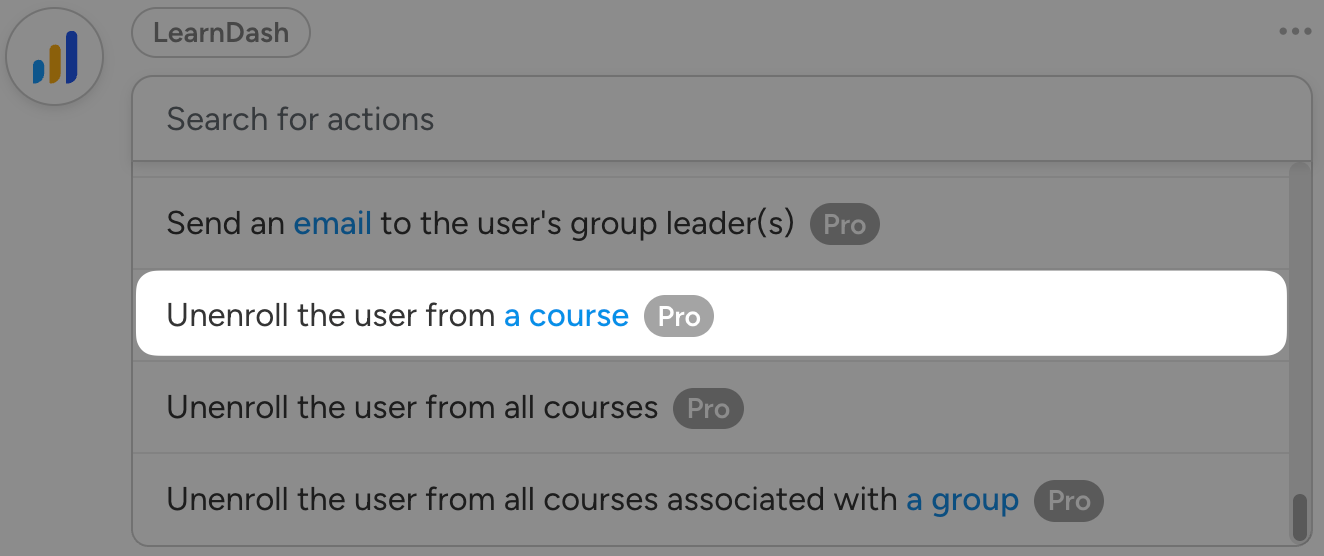The height and width of the screenshot is (556, 1324).
Task: Click the blue 'a group' link
Action: pos(962,500)
